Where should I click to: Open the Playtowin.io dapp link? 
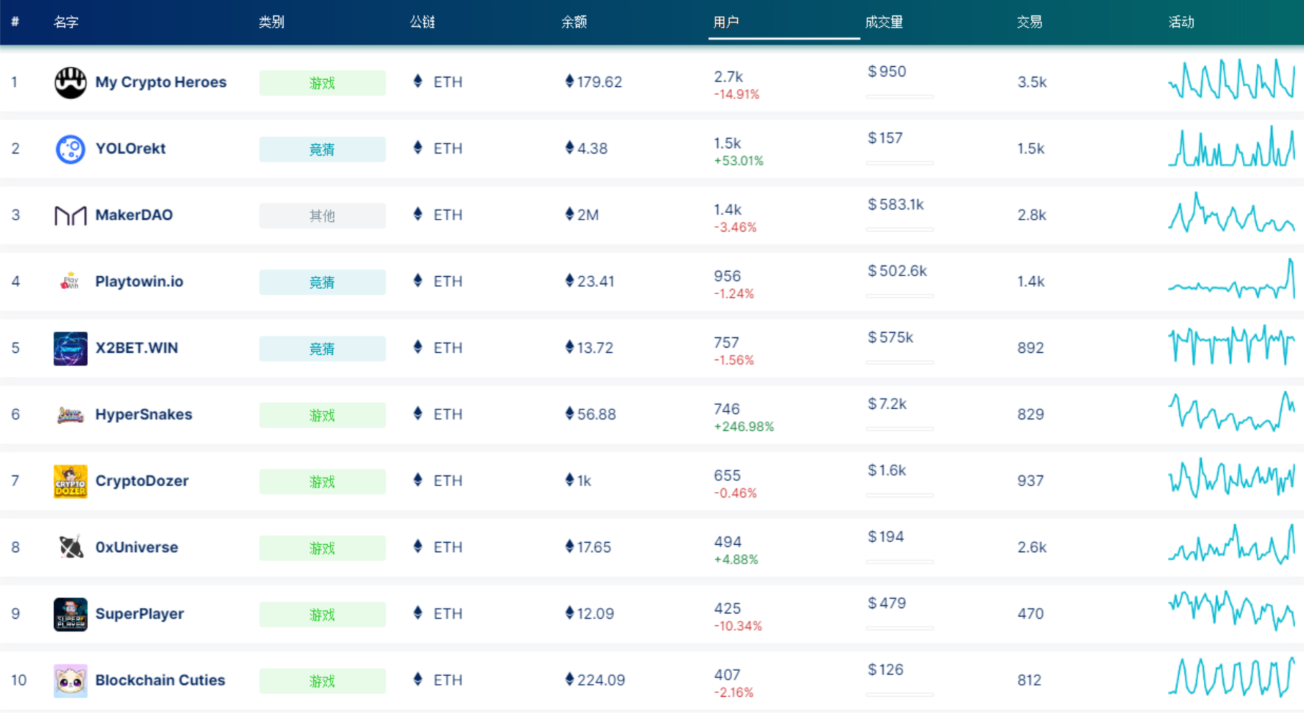coord(139,281)
